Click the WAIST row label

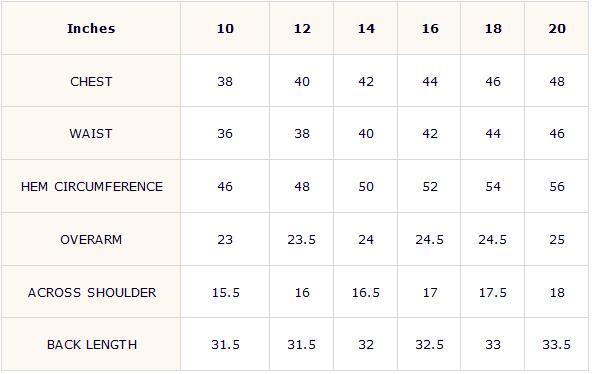coord(91,134)
